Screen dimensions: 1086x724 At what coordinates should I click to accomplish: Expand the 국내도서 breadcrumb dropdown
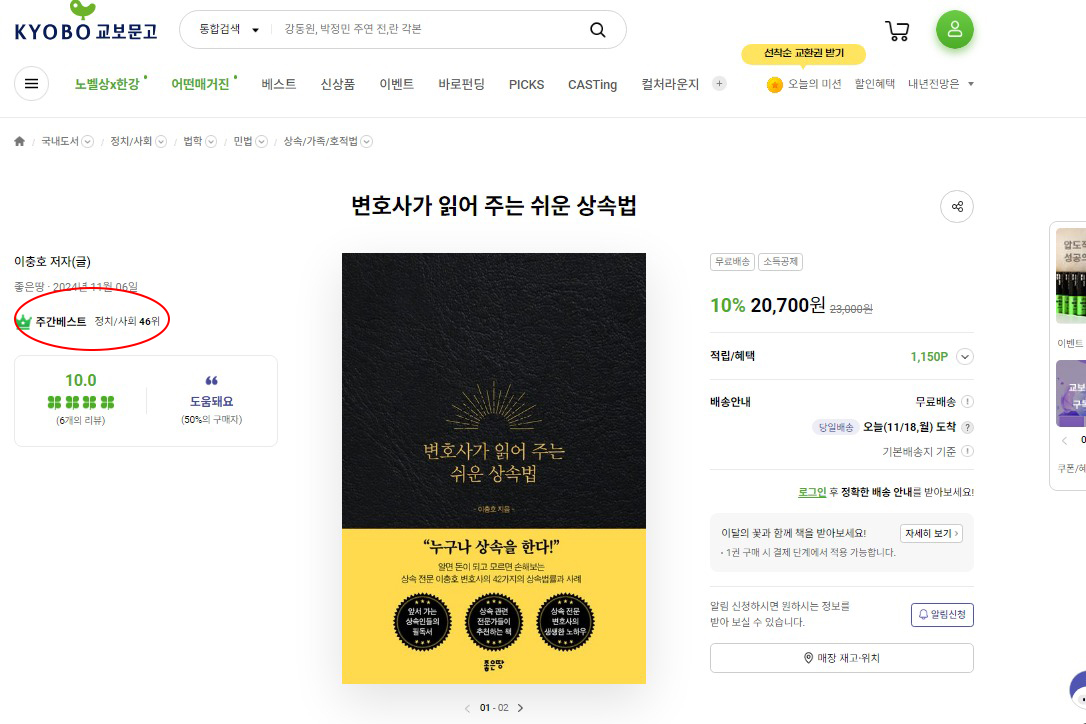point(87,141)
